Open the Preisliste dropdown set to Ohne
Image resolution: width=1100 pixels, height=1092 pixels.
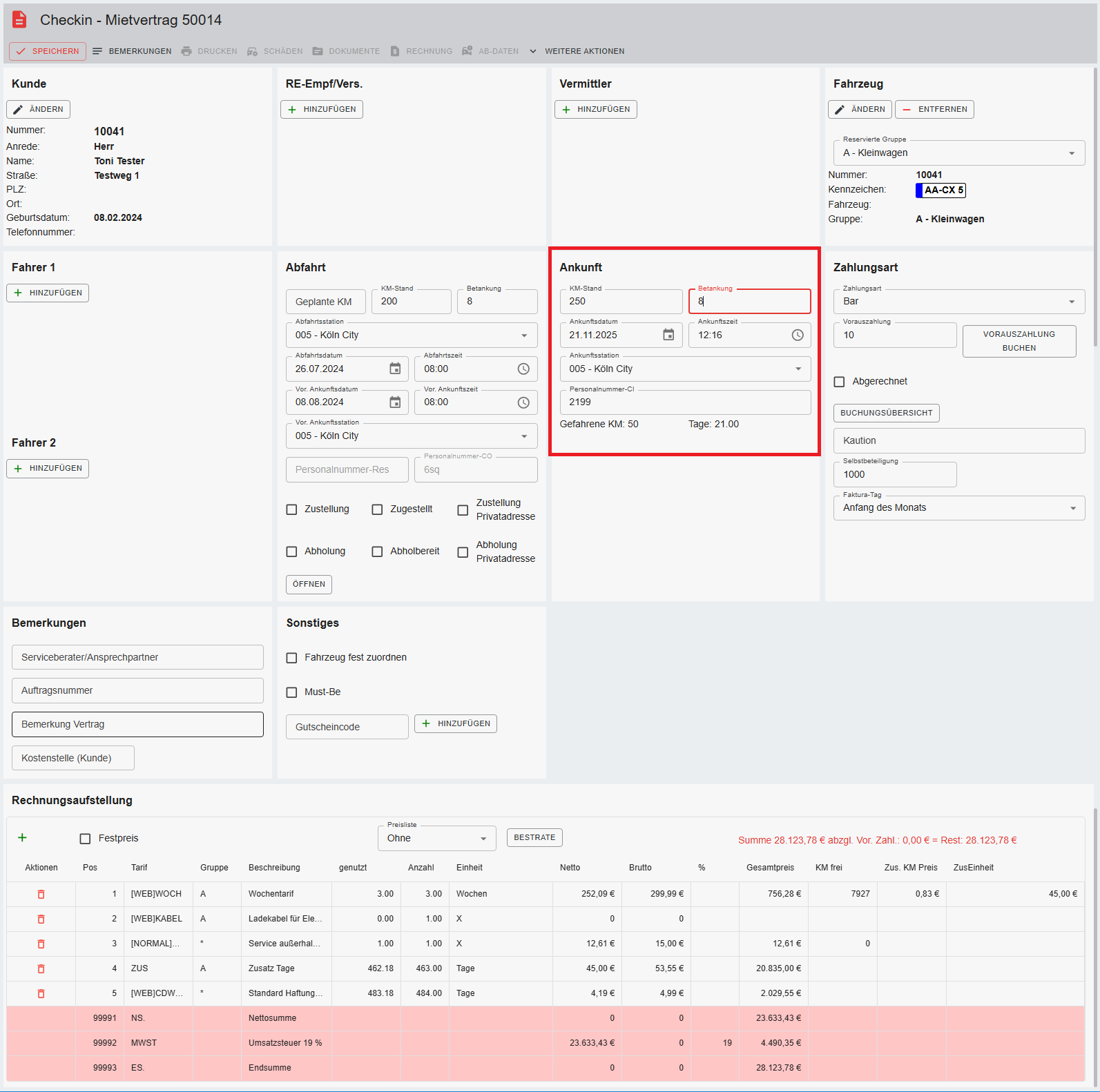(x=436, y=839)
